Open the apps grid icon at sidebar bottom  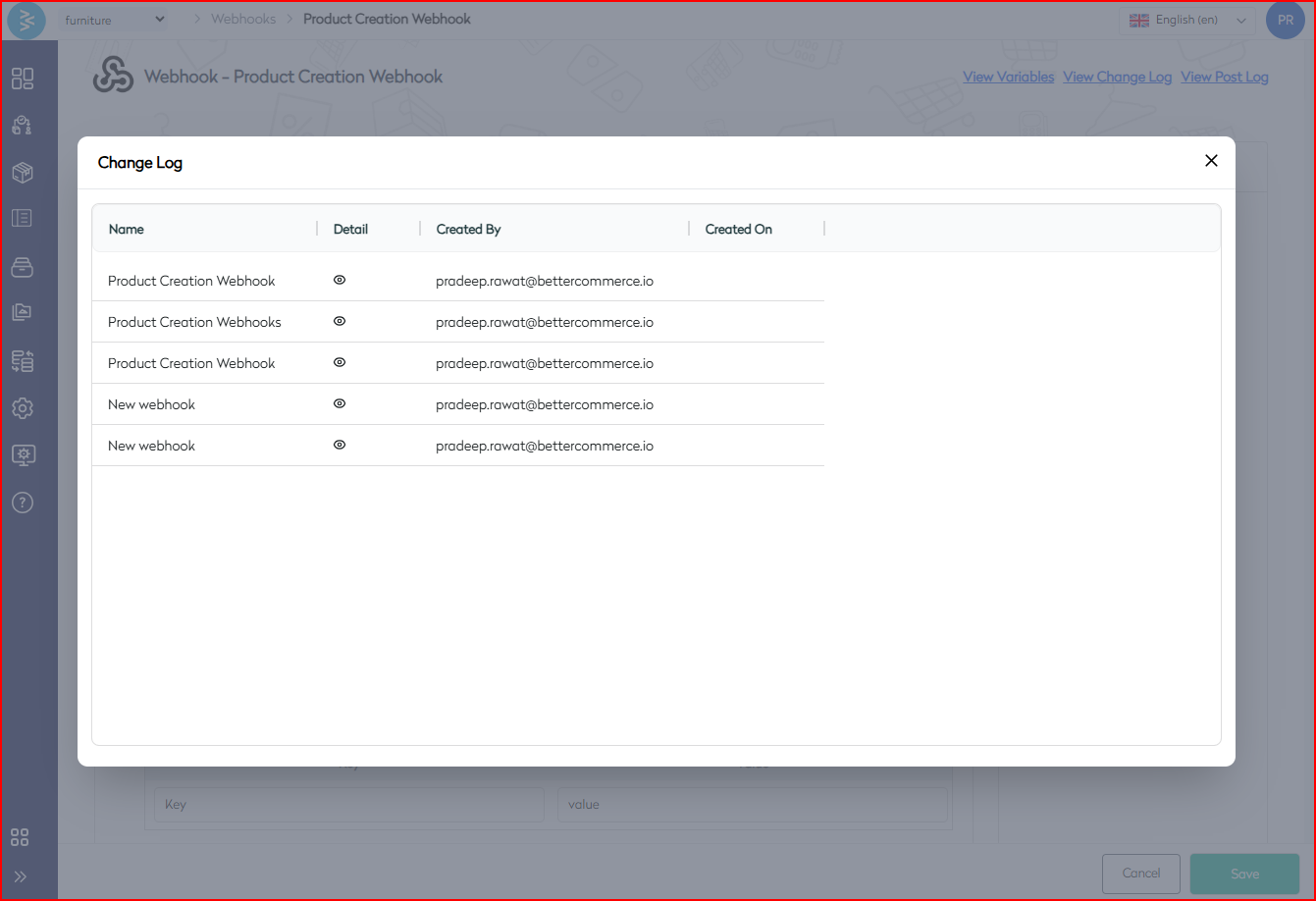coord(20,837)
